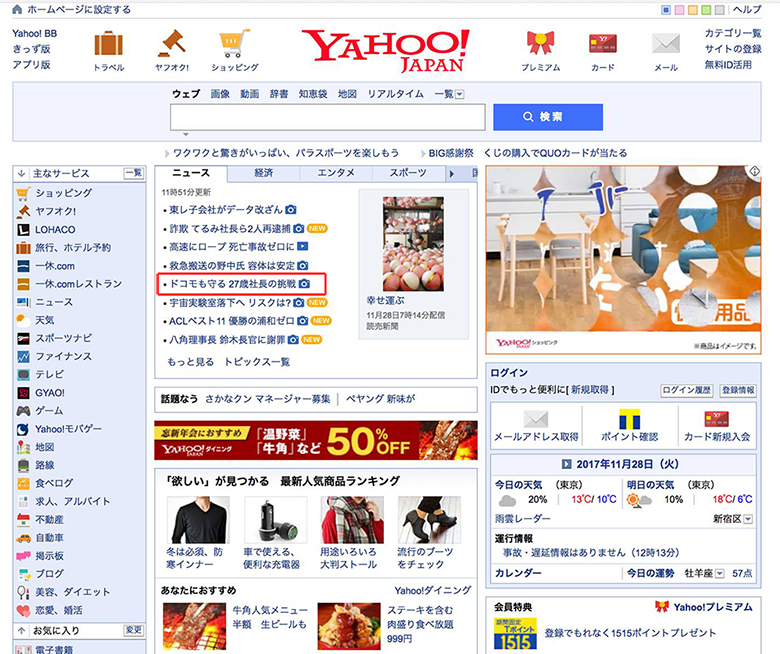Open Yahoo!モバゲー icon in the sidebar
This screenshot has height=654, width=780.
click(23, 429)
